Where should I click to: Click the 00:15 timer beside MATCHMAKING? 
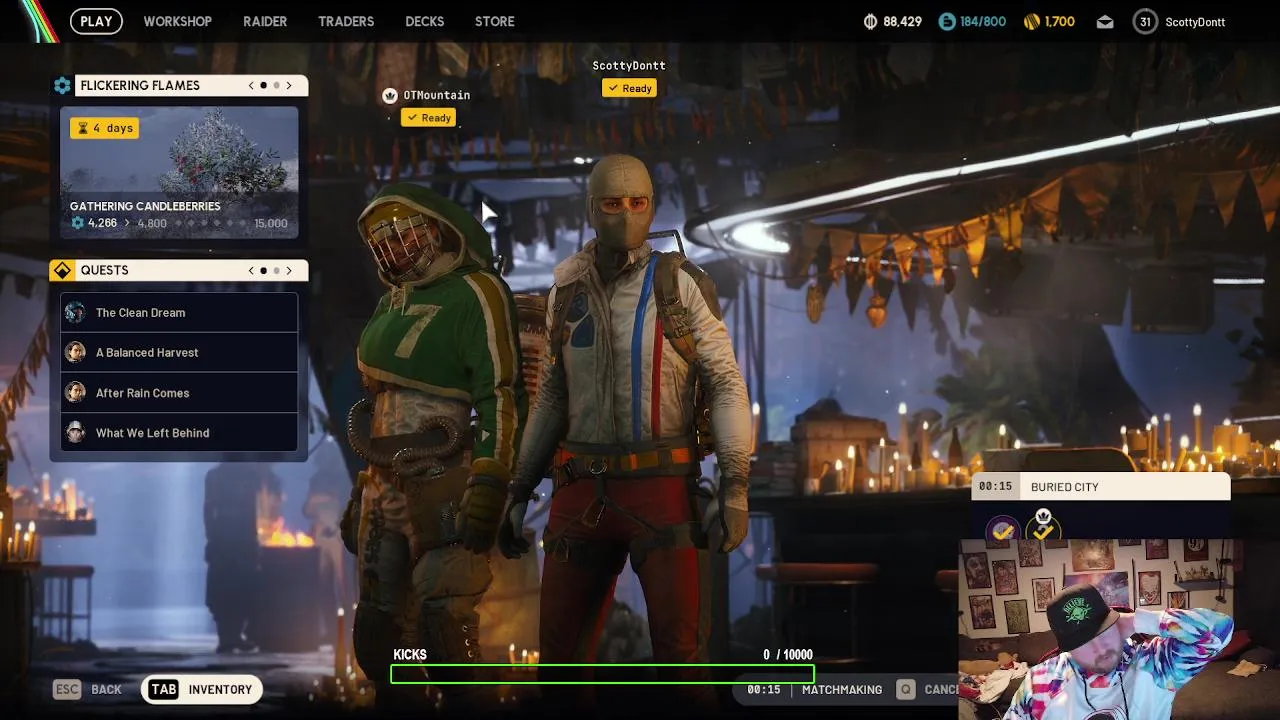(764, 690)
